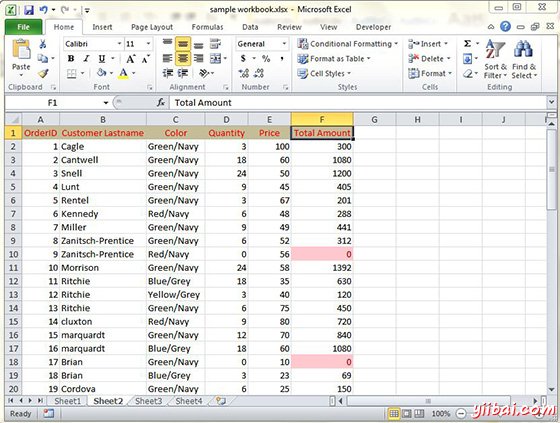Viewport: 560px width, 423px height.
Task: Decrease font size with Shrink Font icon
Action: tap(145, 59)
